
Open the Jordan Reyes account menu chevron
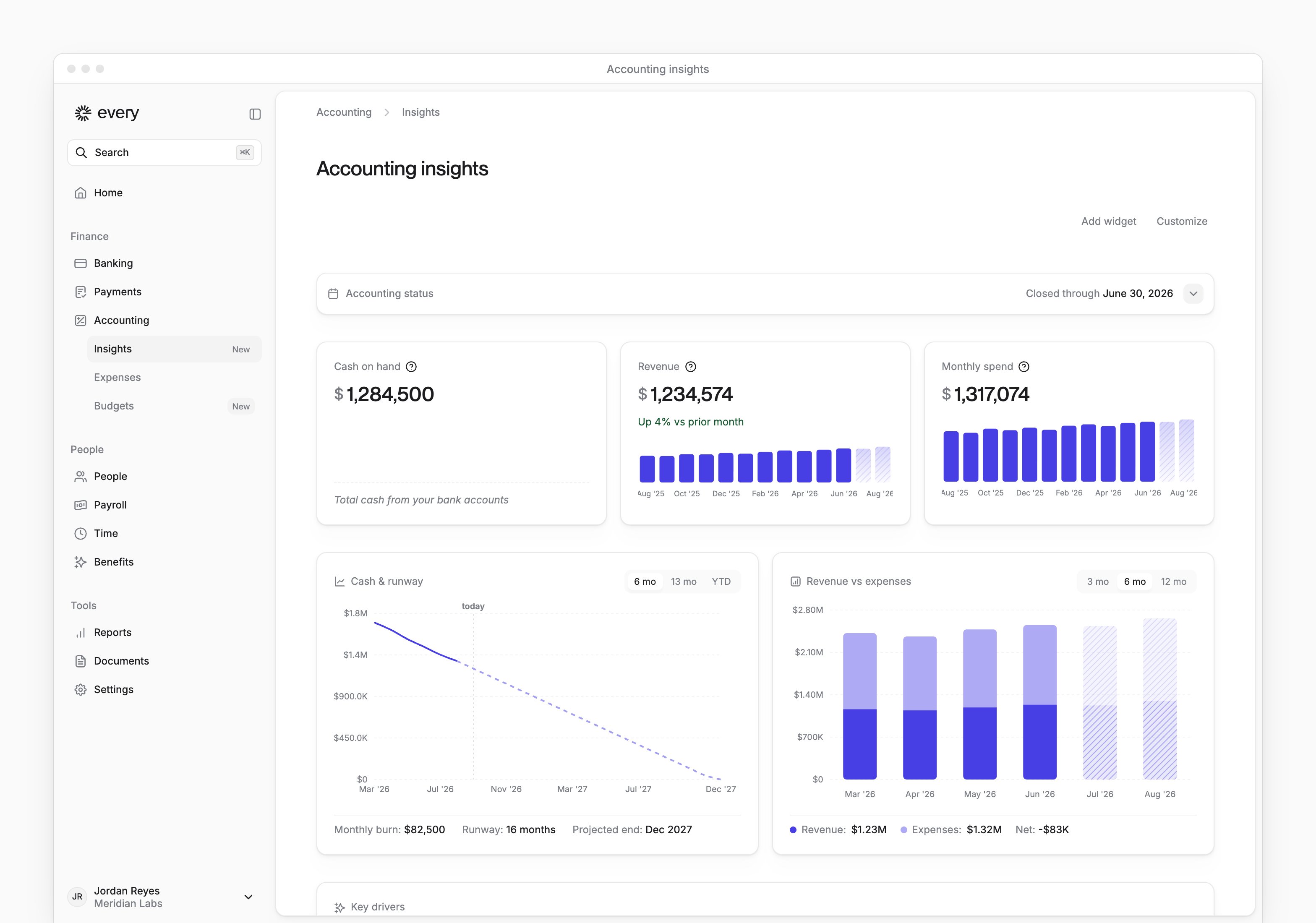pos(248,897)
